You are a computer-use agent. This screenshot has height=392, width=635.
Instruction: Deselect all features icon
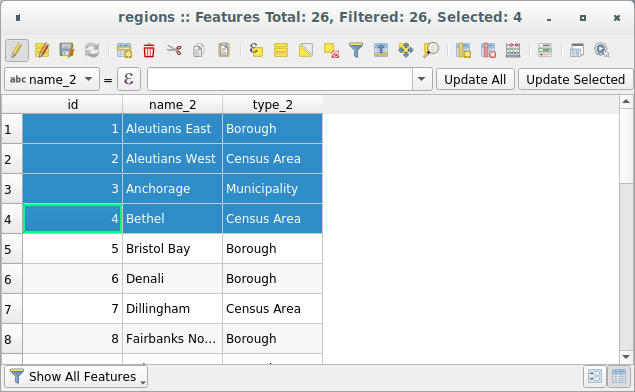pyautogui.click(x=331, y=51)
